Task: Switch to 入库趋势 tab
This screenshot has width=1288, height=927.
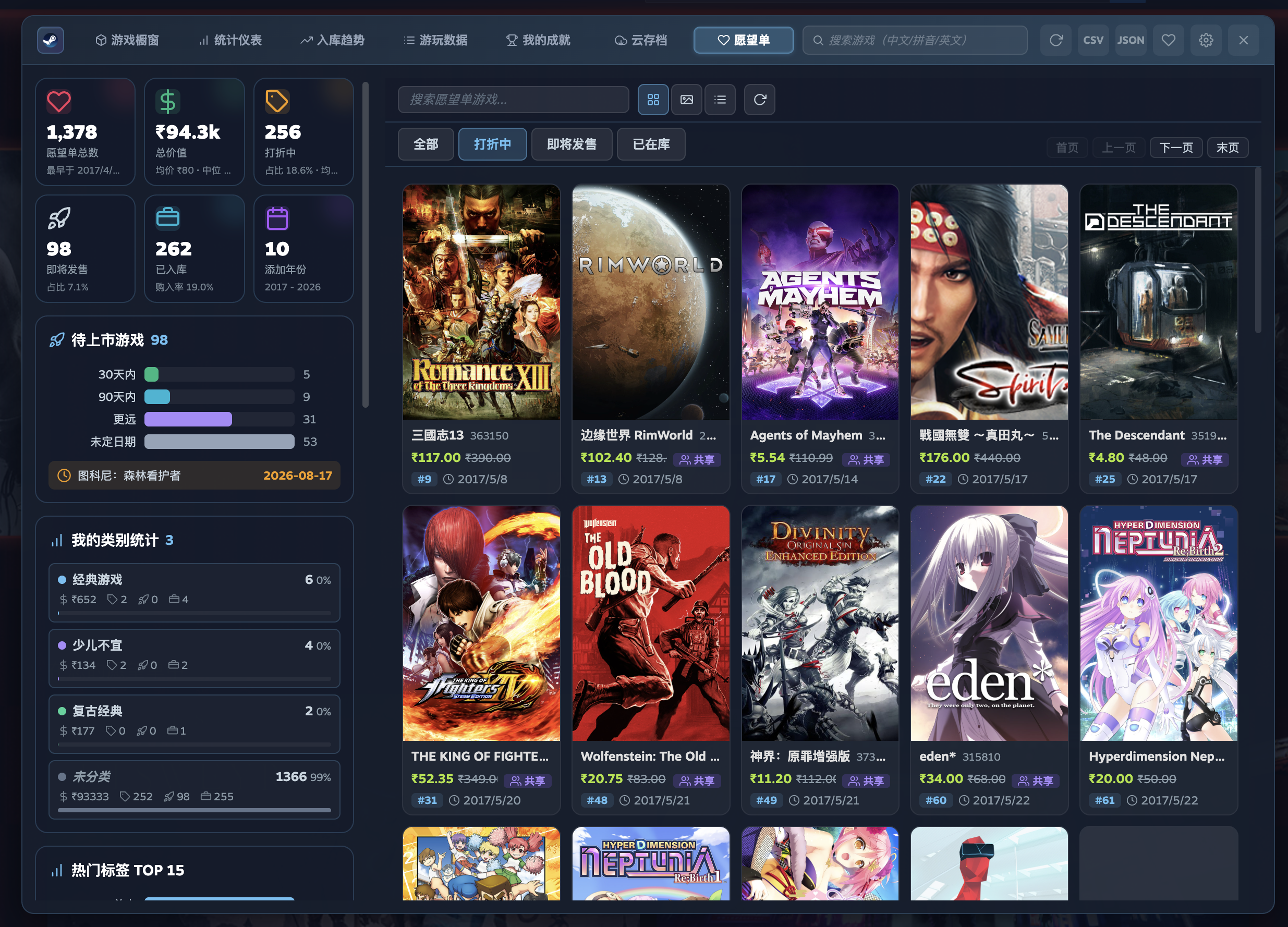Action: (x=333, y=40)
